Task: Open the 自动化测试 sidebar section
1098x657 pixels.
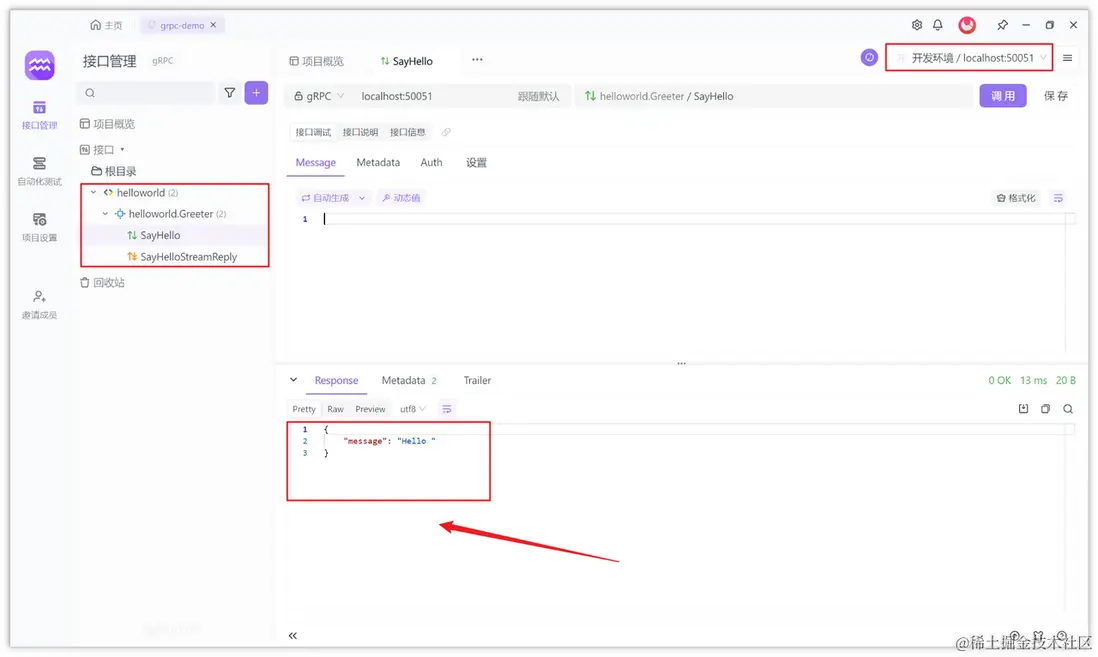Action: (x=39, y=172)
